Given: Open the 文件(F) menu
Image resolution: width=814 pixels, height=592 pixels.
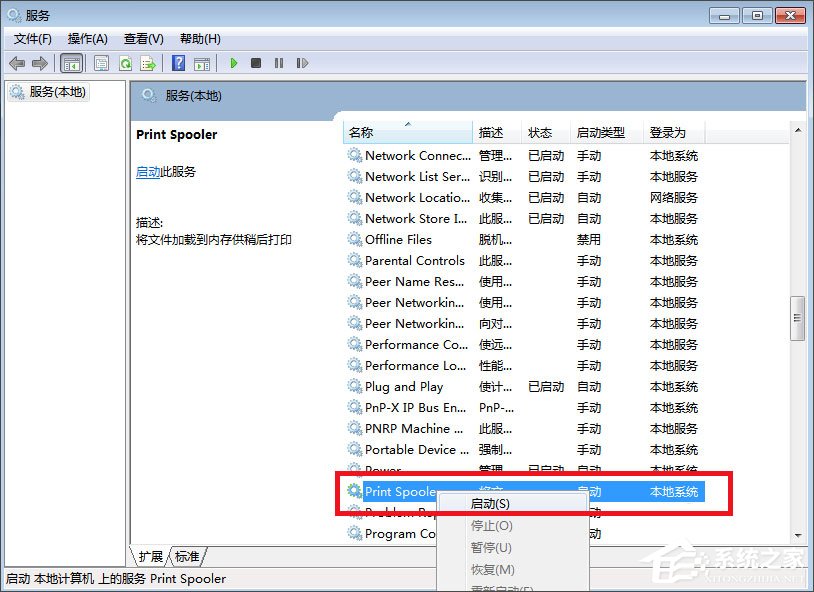Looking at the screenshot, I should [31, 38].
